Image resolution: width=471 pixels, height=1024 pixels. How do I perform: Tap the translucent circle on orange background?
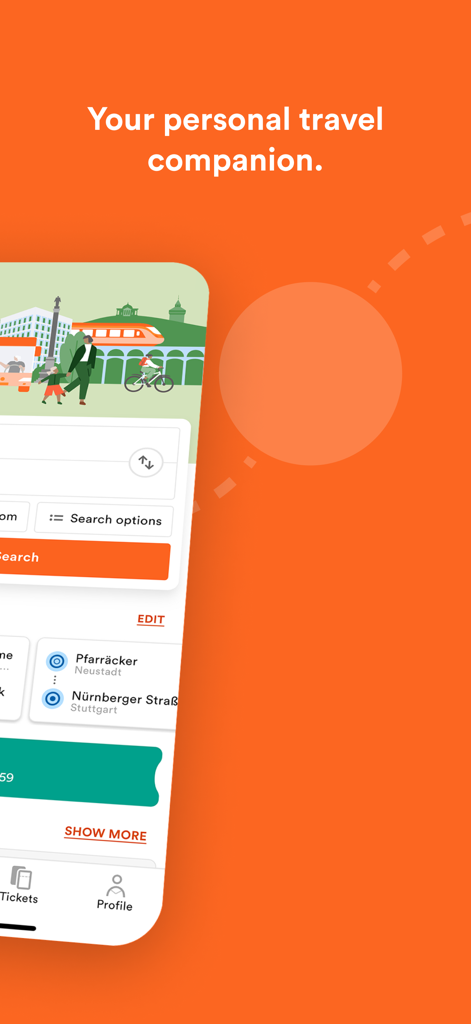click(310, 374)
